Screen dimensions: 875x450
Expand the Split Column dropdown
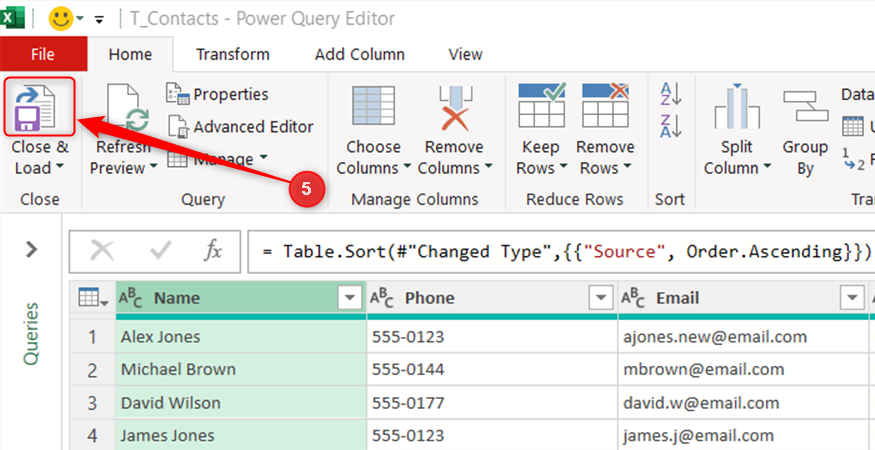tap(767, 167)
